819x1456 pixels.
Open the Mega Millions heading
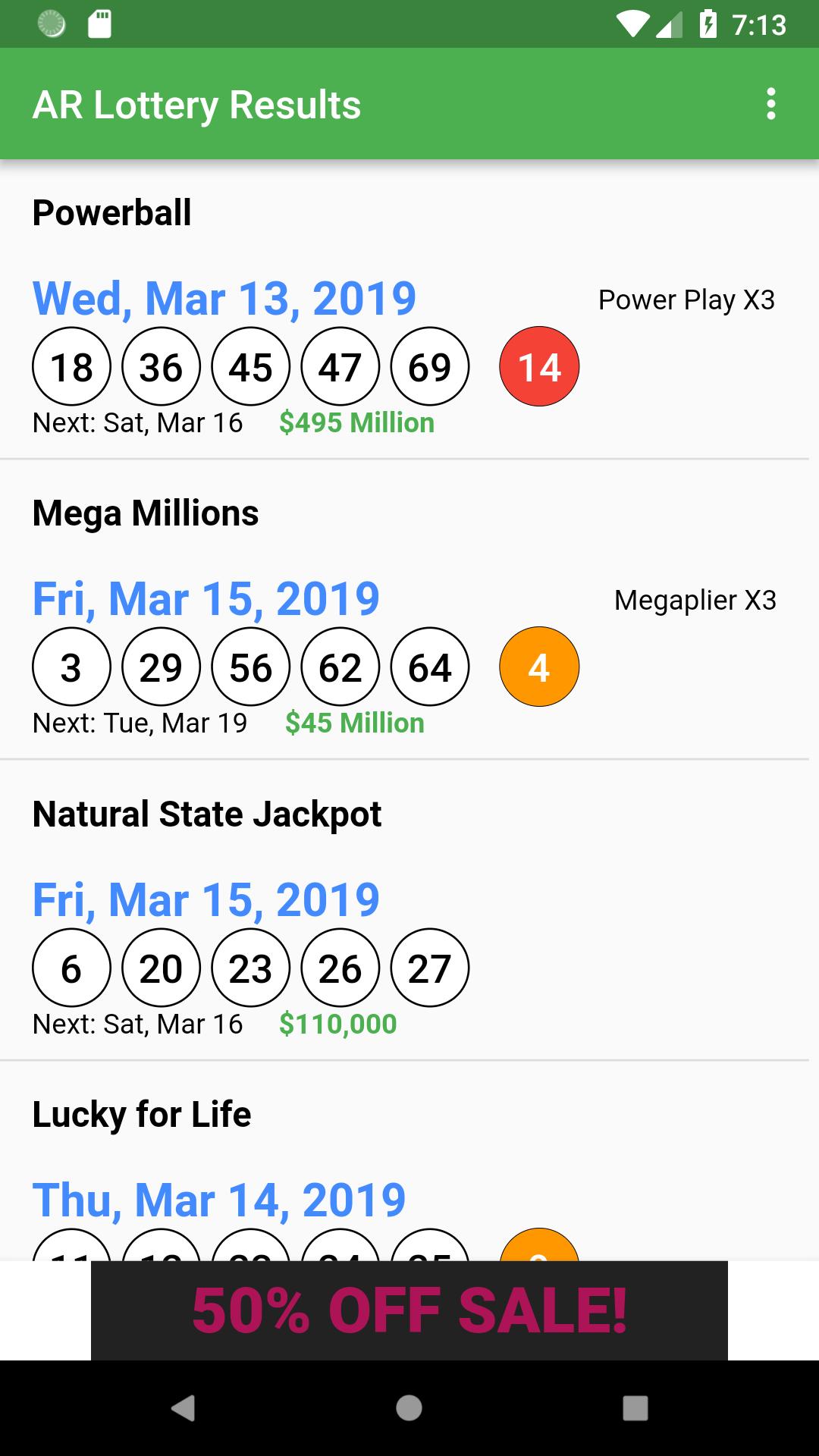coord(146,513)
